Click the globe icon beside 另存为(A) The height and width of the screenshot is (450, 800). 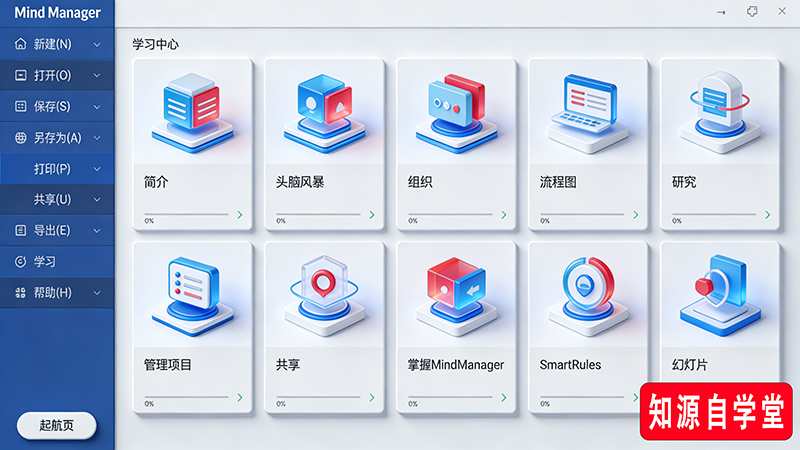click(20, 138)
